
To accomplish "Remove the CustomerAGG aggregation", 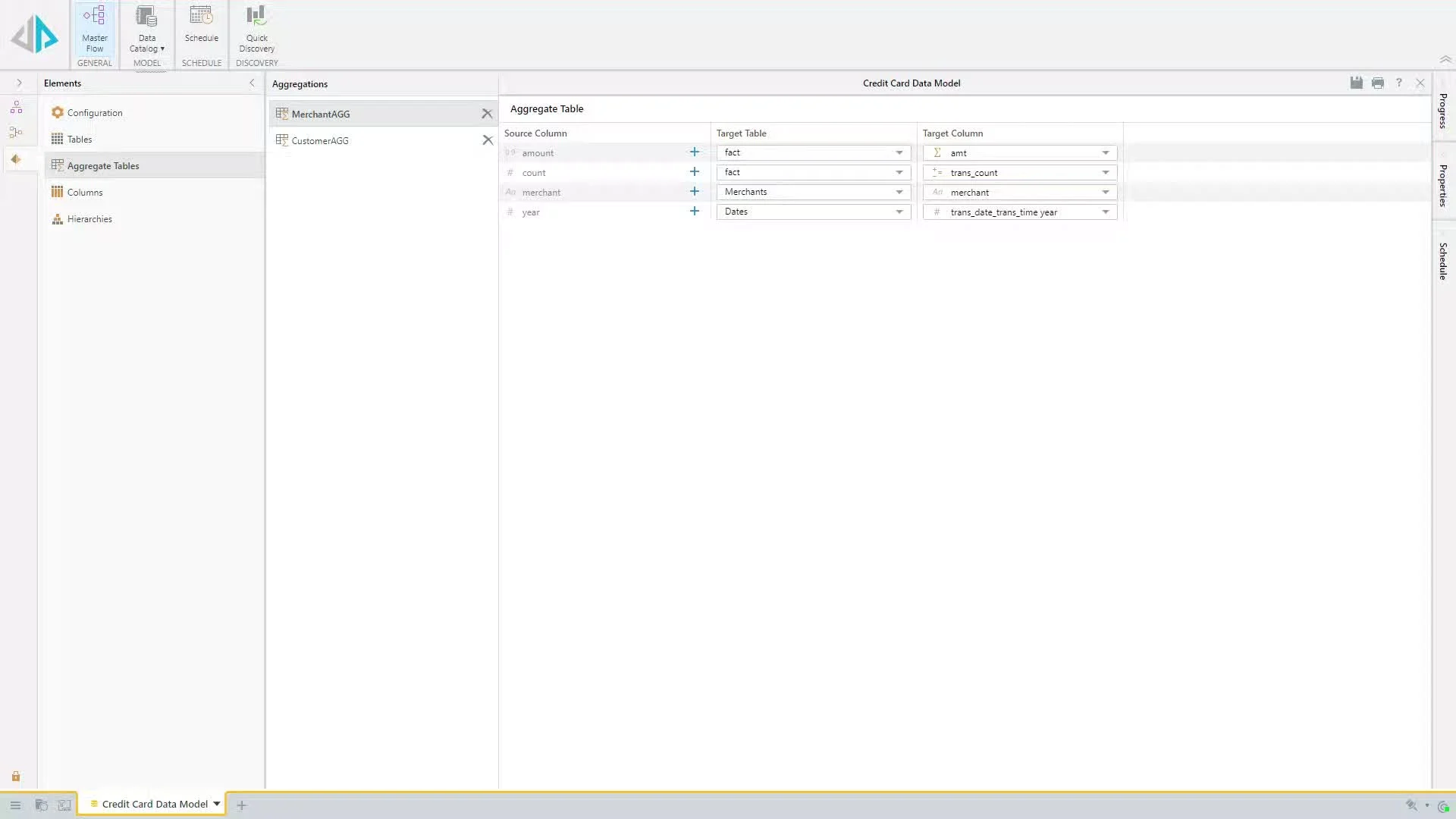I will point(488,140).
